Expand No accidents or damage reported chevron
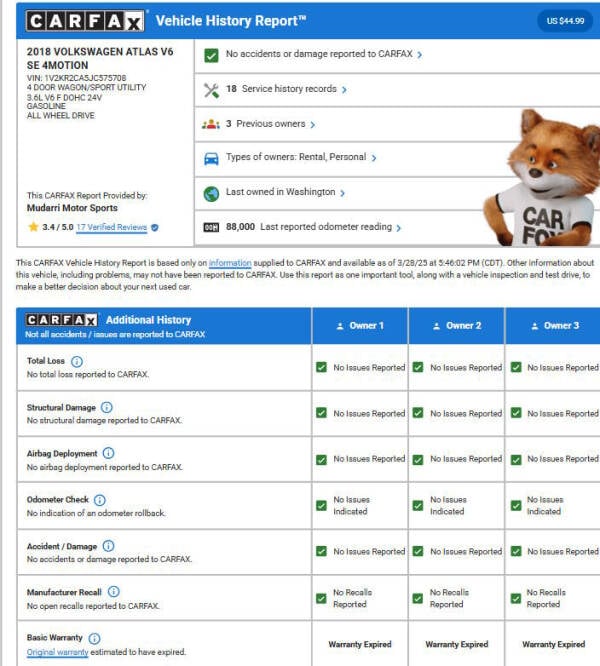 point(420,55)
